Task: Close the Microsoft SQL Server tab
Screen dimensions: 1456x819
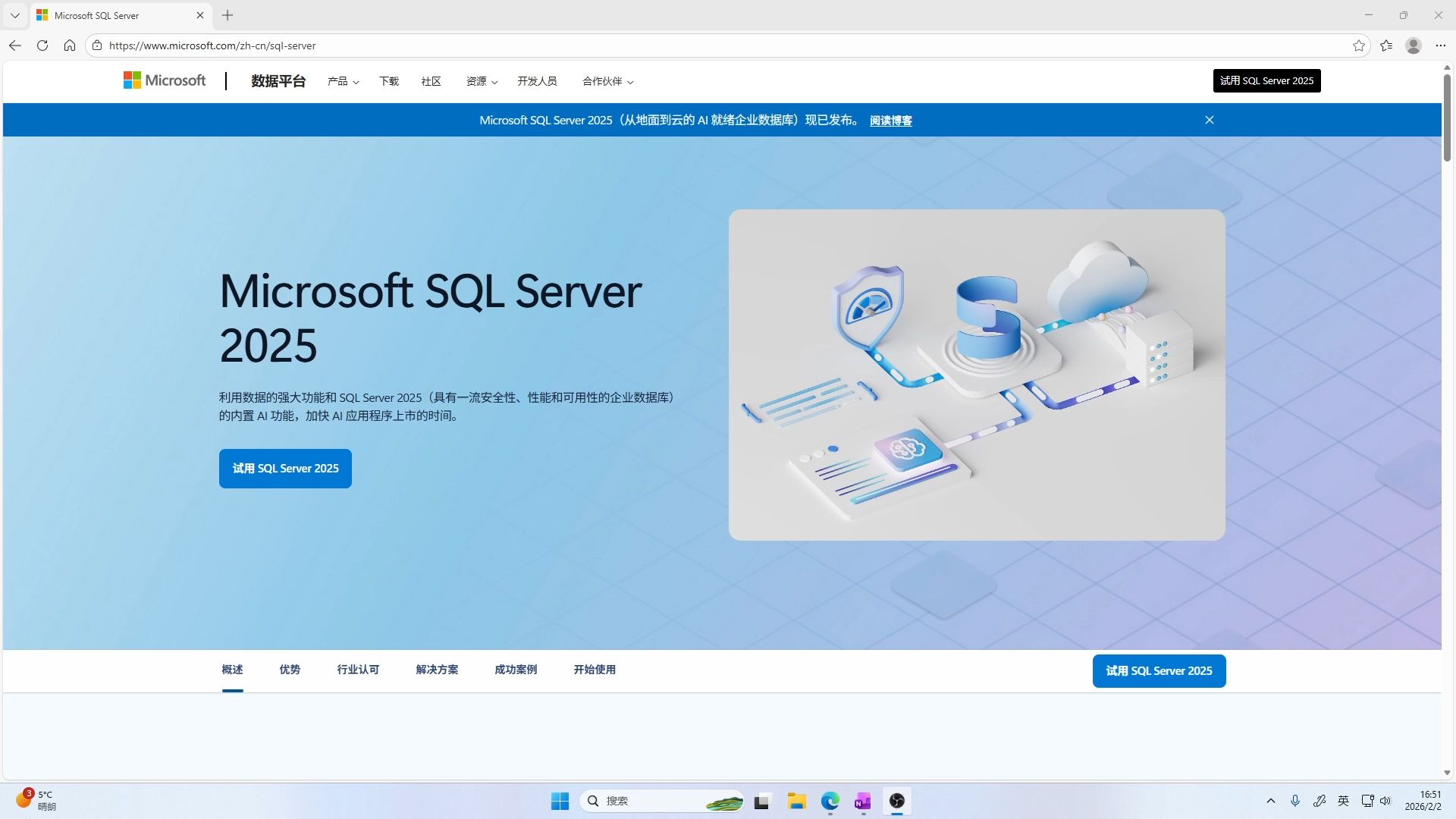Action: pos(200,15)
